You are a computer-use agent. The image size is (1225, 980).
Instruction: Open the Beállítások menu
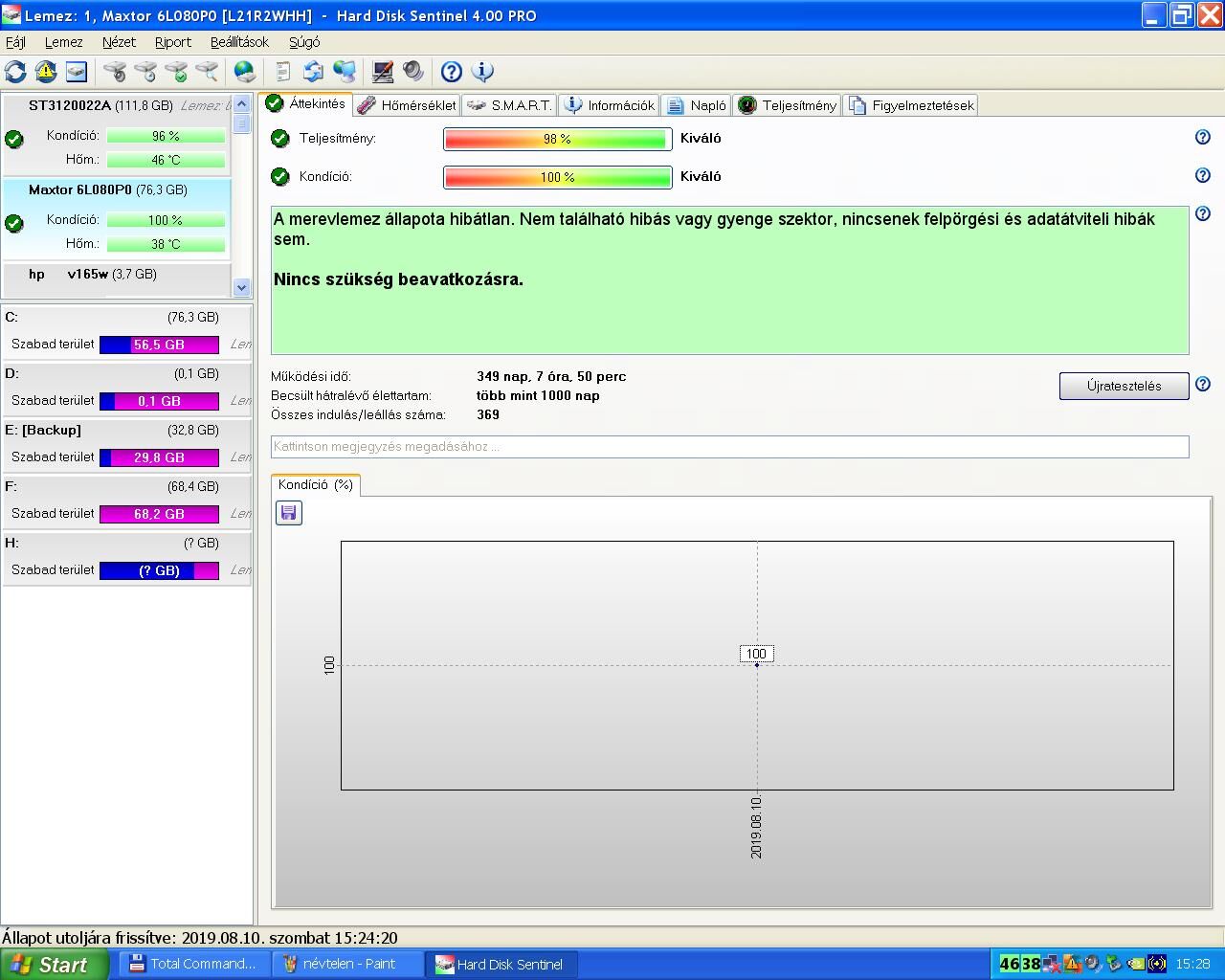pyautogui.click(x=240, y=42)
